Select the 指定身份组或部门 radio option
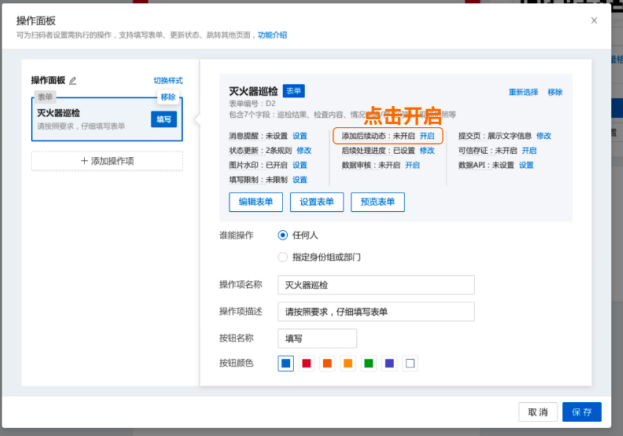 click(x=283, y=257)
